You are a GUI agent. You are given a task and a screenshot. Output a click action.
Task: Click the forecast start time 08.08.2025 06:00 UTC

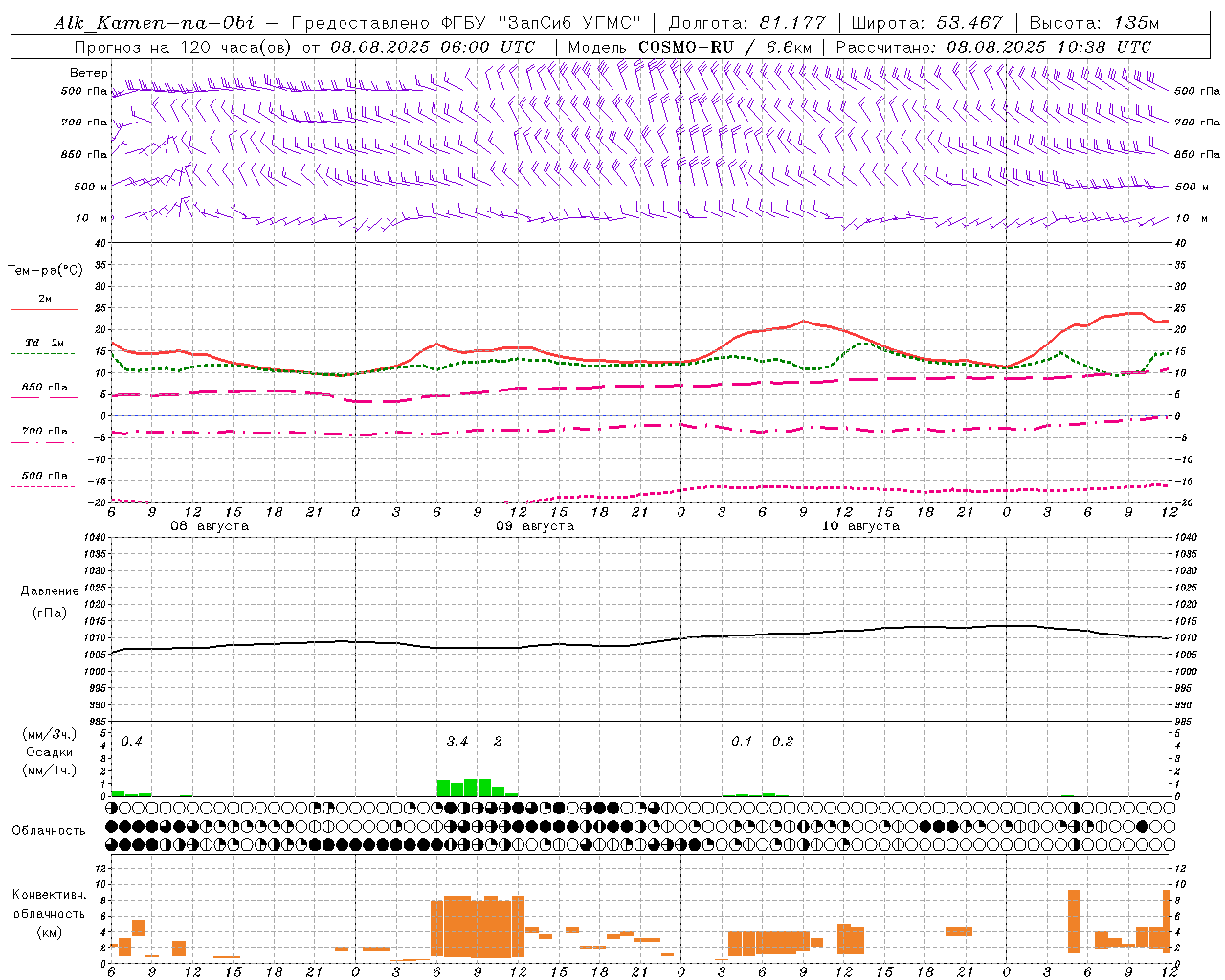433,47
